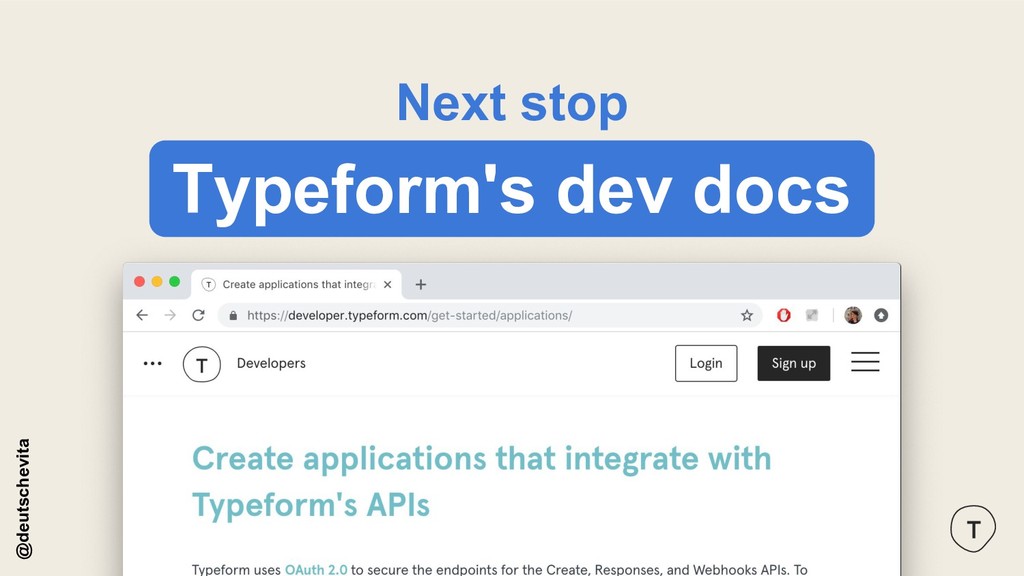Select the 'Create applications that integr' tab

296,284
